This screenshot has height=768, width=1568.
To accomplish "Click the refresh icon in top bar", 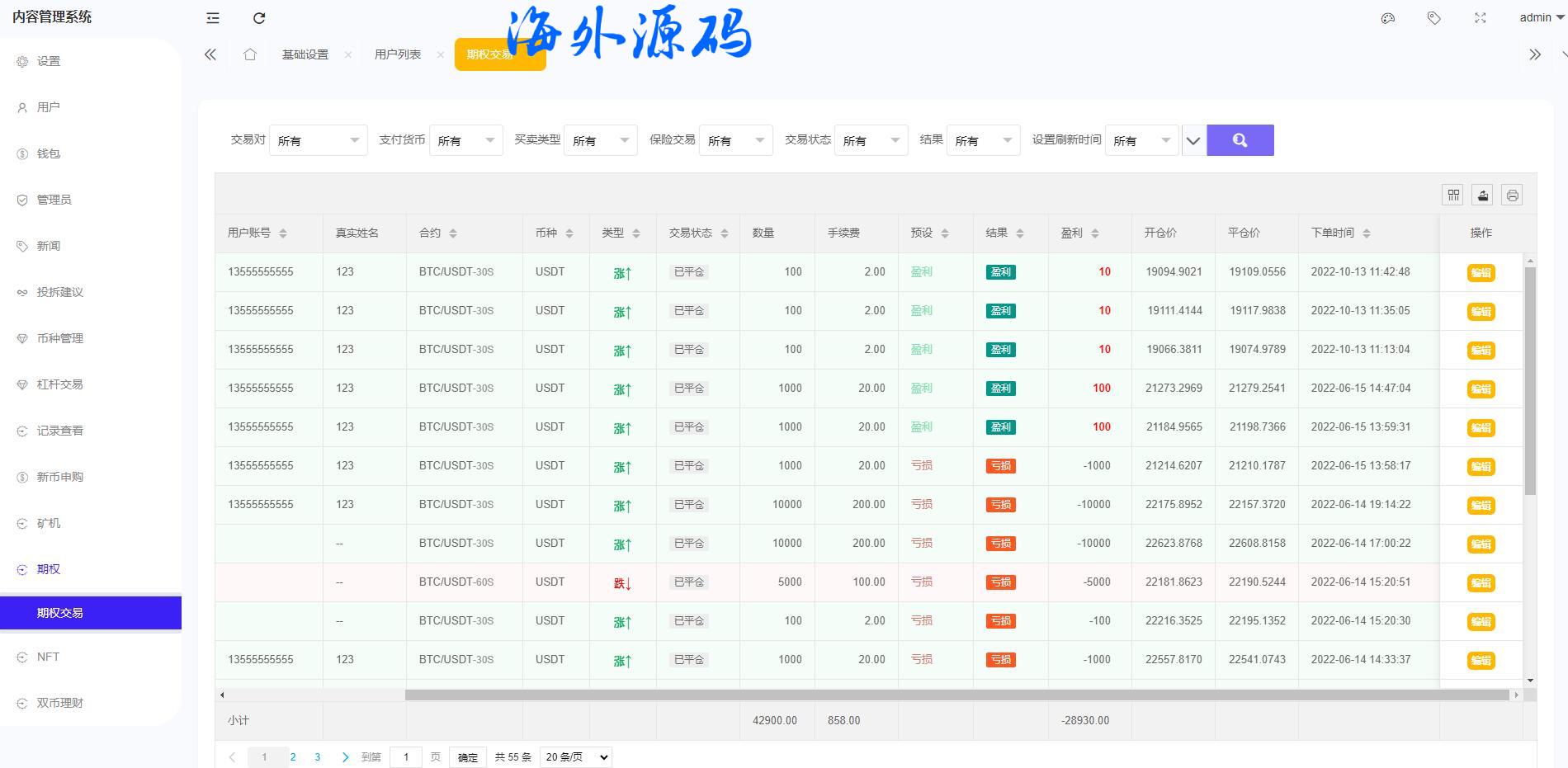I will pyautogui.click(x=259, y=18).
